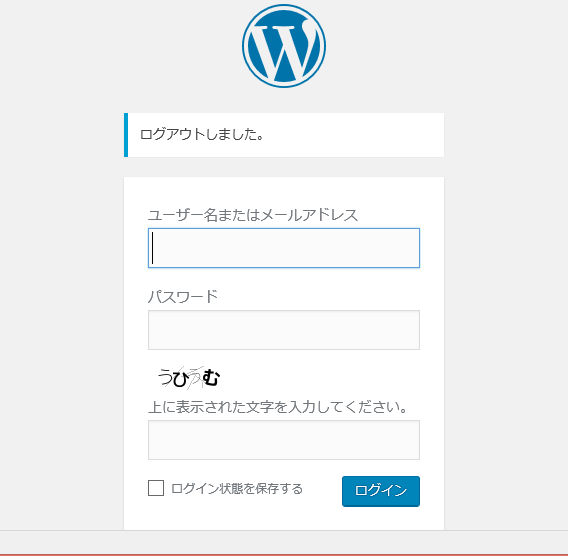Click the 上に表示された文字を入力してください。 instruction text
The height and width of the screenshot is (556, 568).
tap(278, 407)
